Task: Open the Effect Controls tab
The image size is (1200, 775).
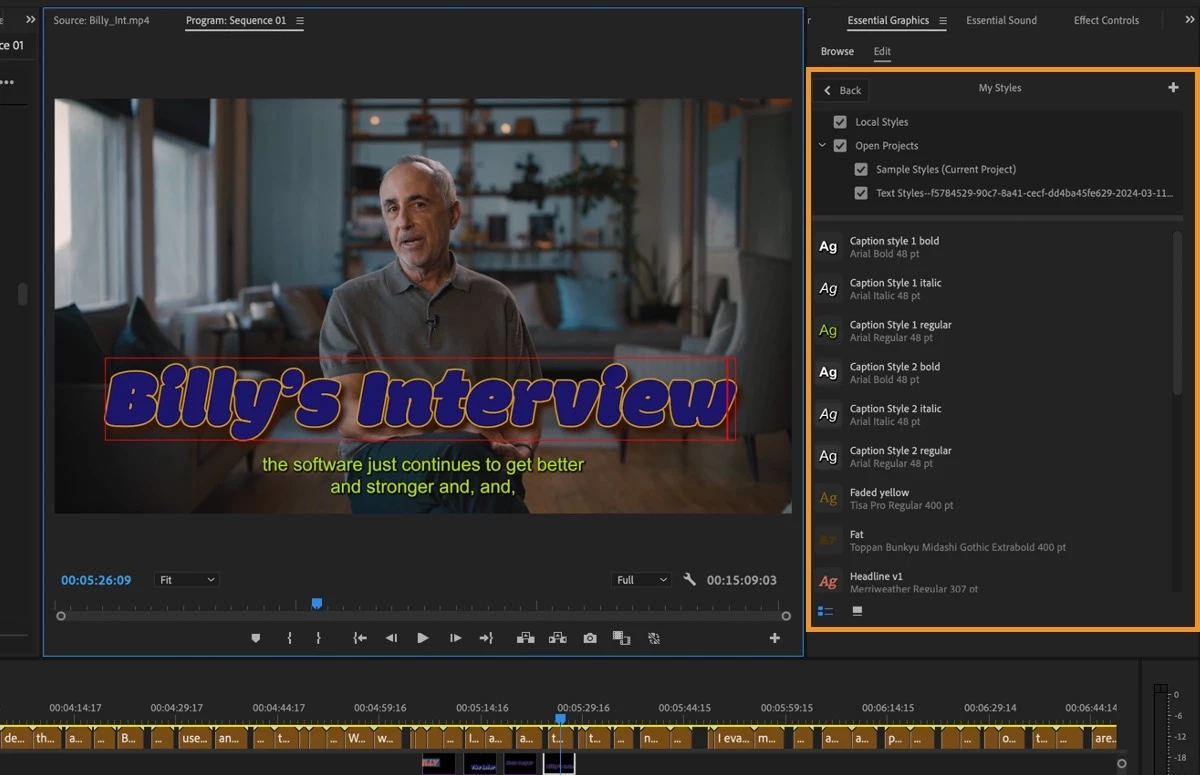Action: coord(1106,20)
